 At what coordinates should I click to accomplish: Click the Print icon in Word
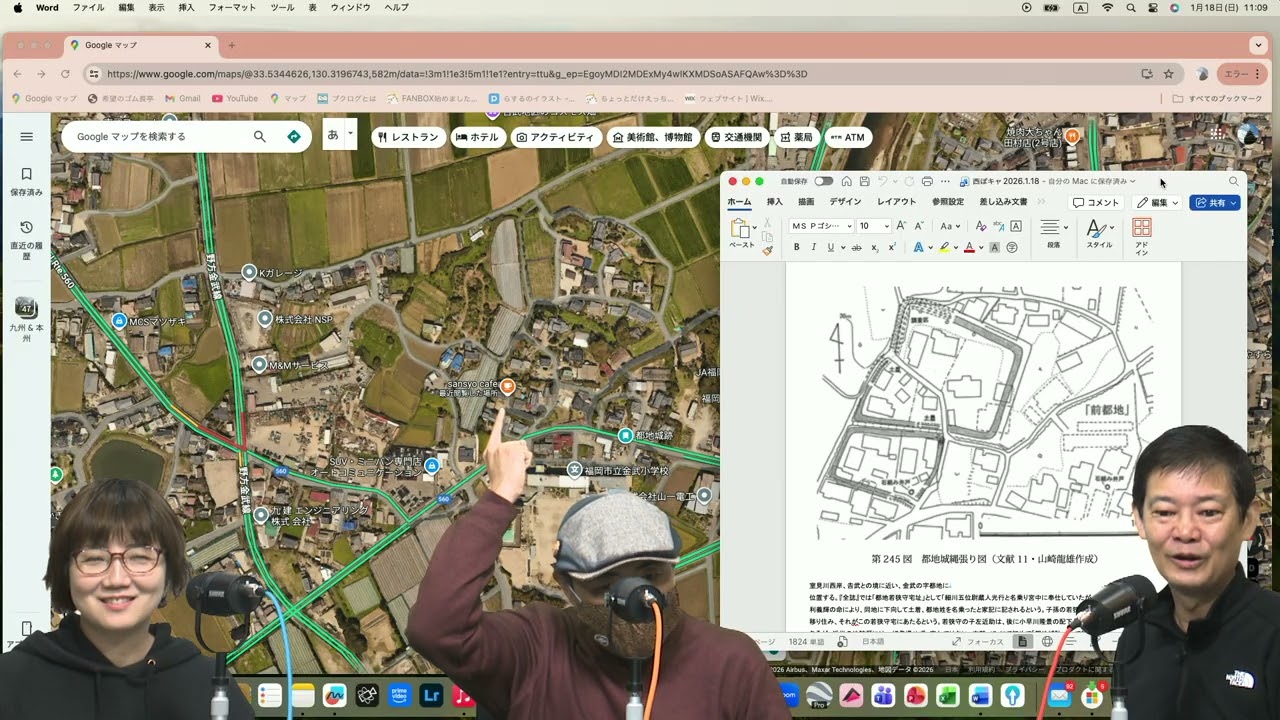pyautogui.click(x=927, y=181)
